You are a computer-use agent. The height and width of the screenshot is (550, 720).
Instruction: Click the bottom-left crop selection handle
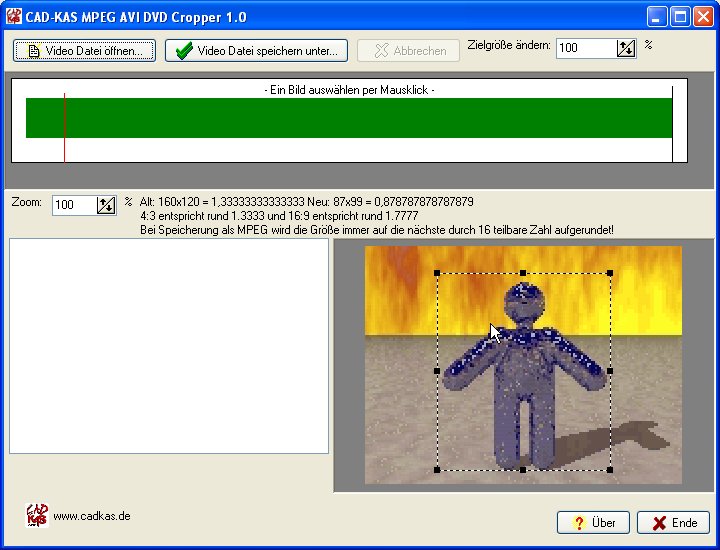click(x=437, y=469)
